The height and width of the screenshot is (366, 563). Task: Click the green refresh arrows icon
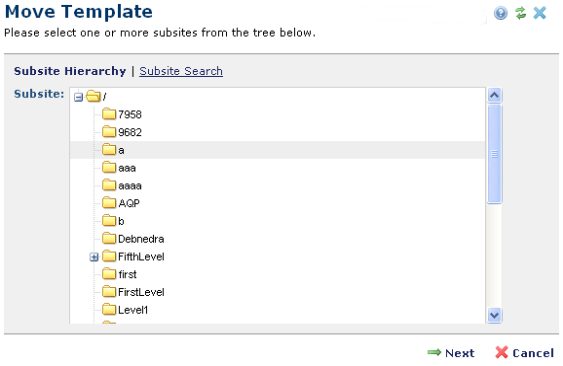520,13
